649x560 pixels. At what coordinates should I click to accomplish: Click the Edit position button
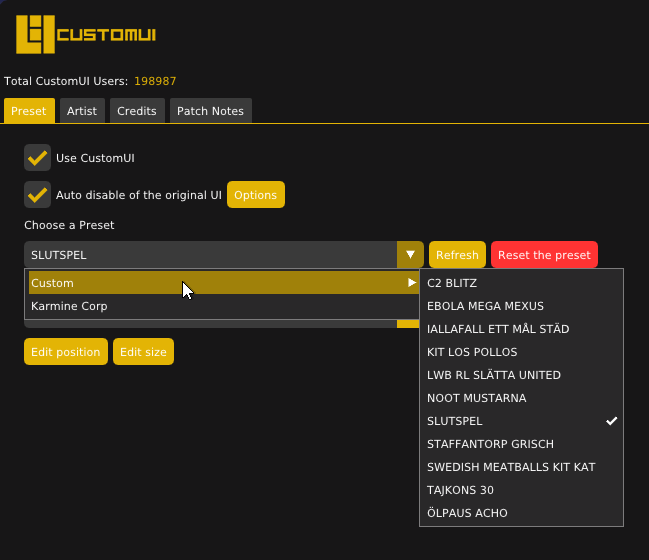(x=66, y=352)
